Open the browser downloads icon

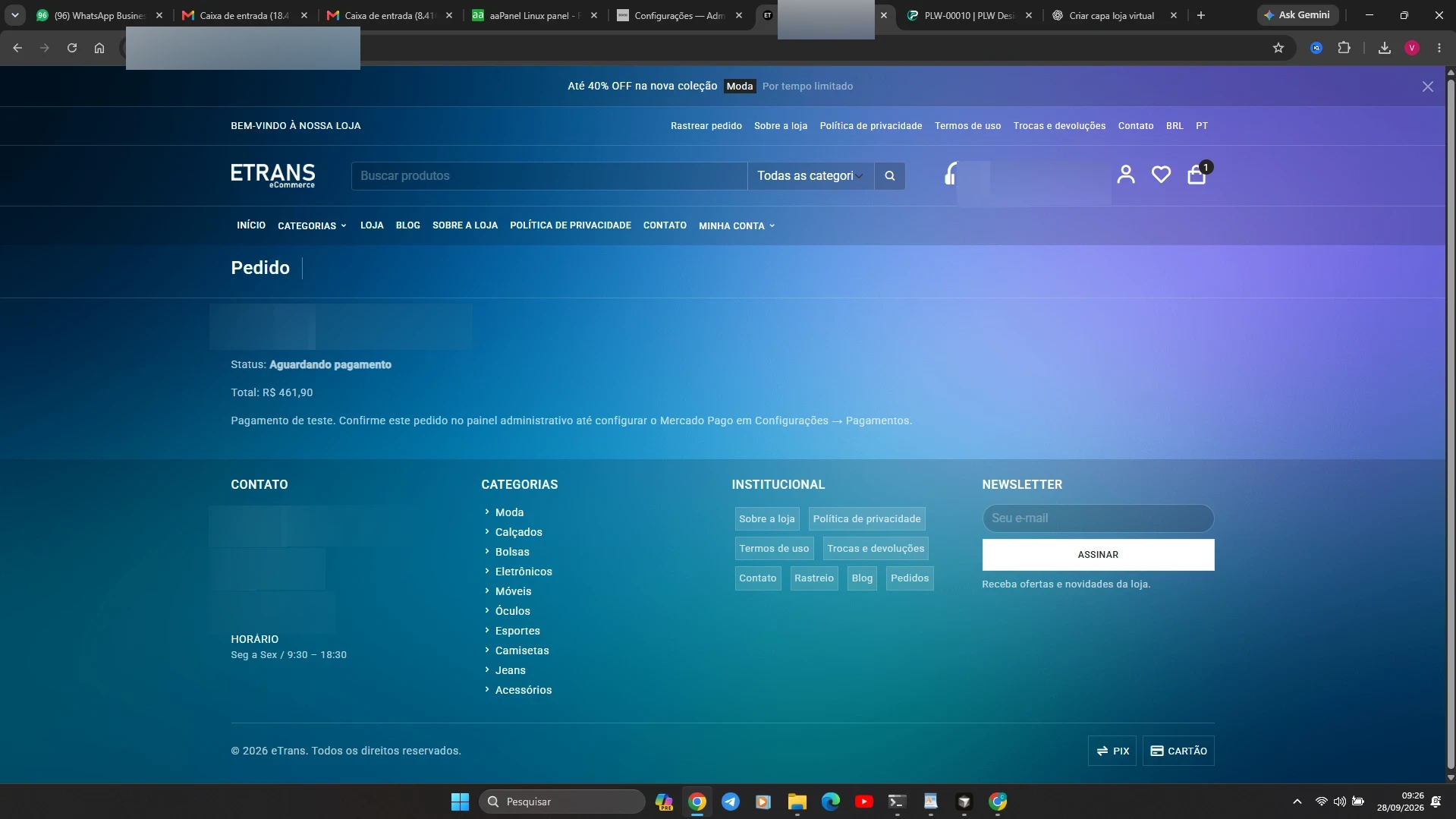pyautogui.click(x=1385, y=48)
